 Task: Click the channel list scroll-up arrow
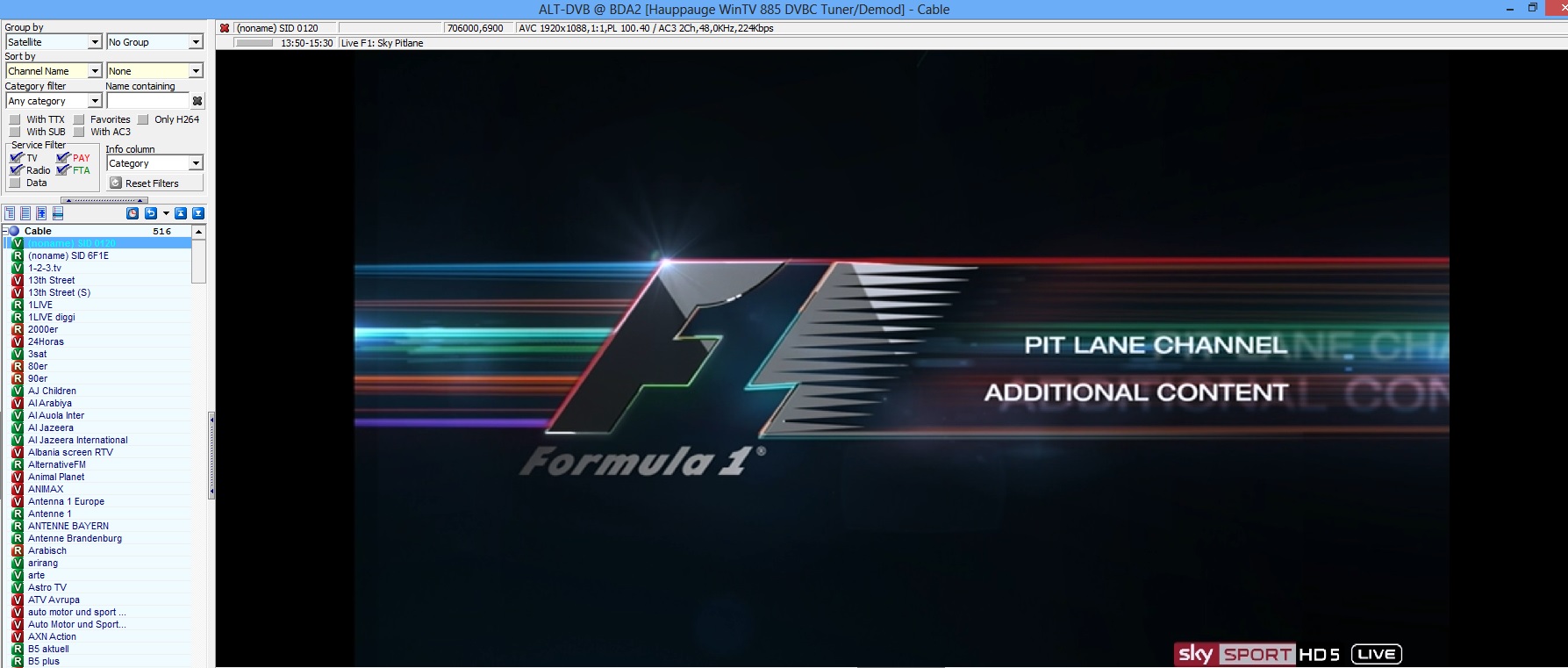[x=199, y=232]
